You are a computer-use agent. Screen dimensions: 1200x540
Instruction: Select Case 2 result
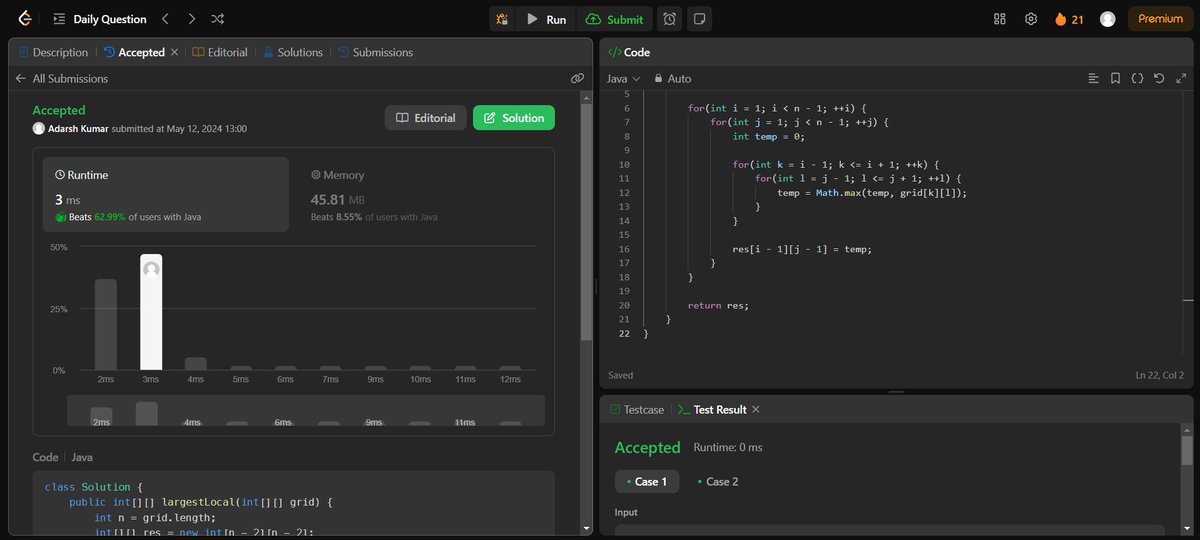coord(718,481)
